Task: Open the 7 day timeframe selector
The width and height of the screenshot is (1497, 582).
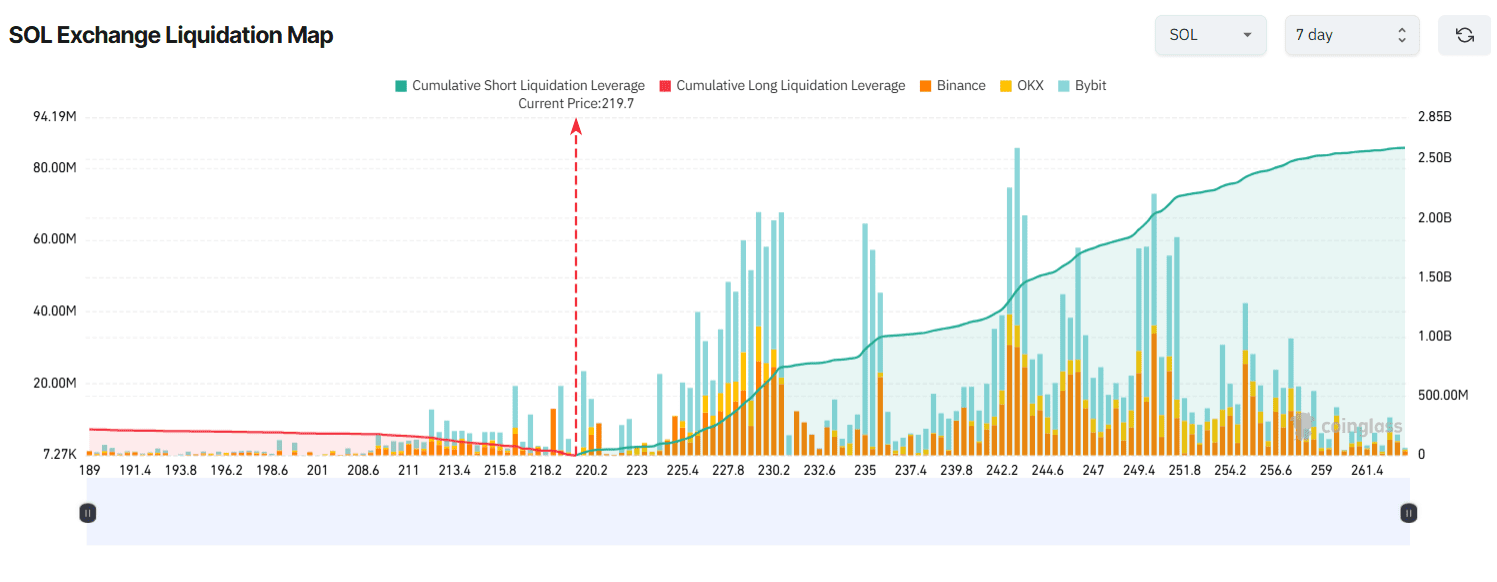Action: [x=1350, y=35]
